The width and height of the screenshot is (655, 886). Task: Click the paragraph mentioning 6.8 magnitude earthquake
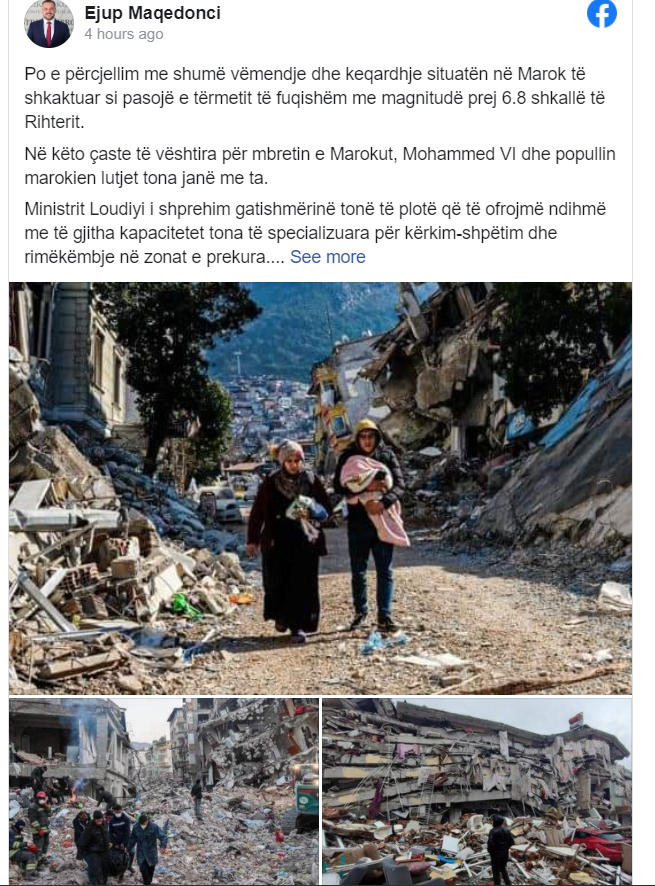point(315,98)
